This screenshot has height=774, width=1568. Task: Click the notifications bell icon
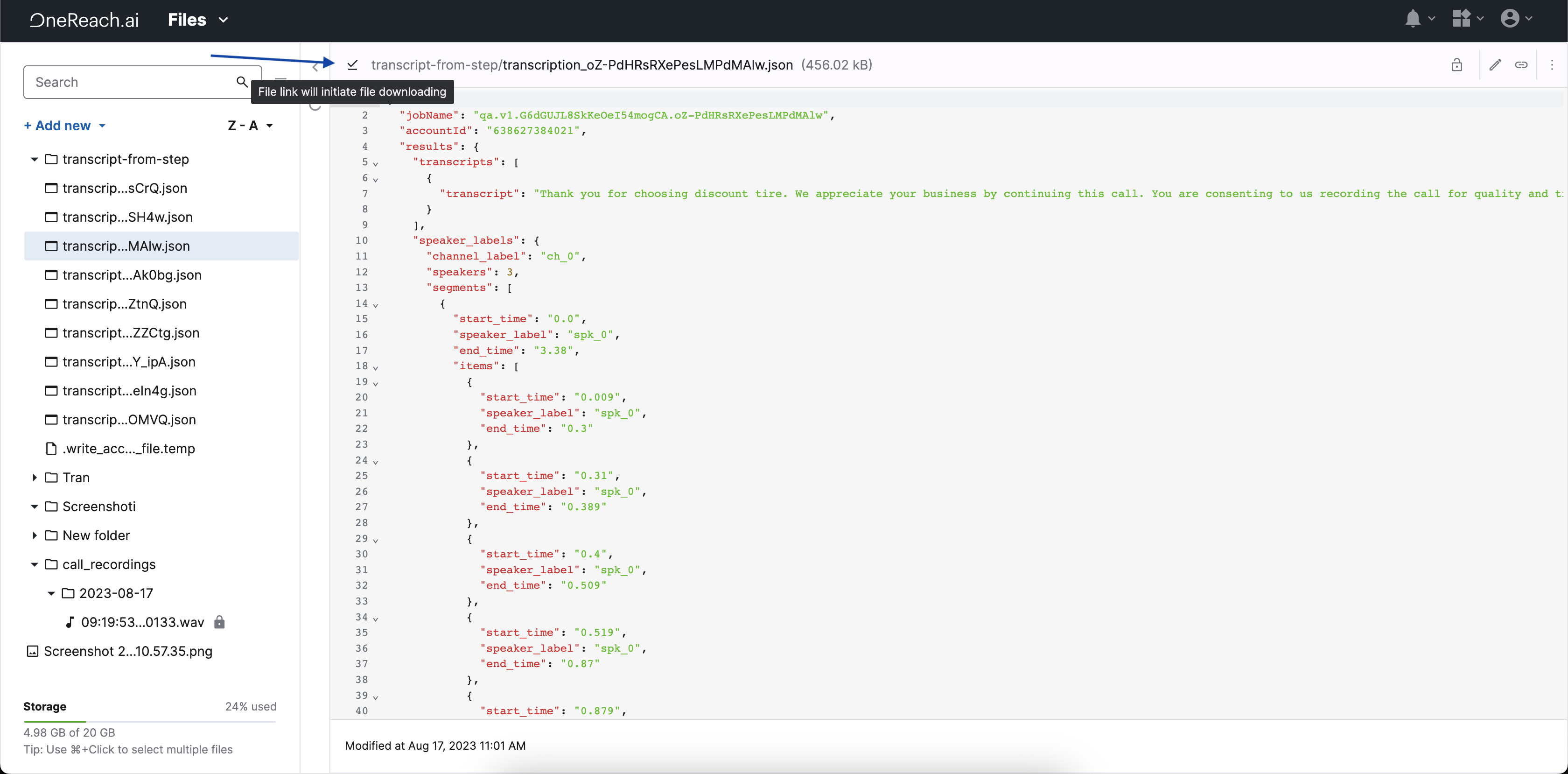(1413, 19)
